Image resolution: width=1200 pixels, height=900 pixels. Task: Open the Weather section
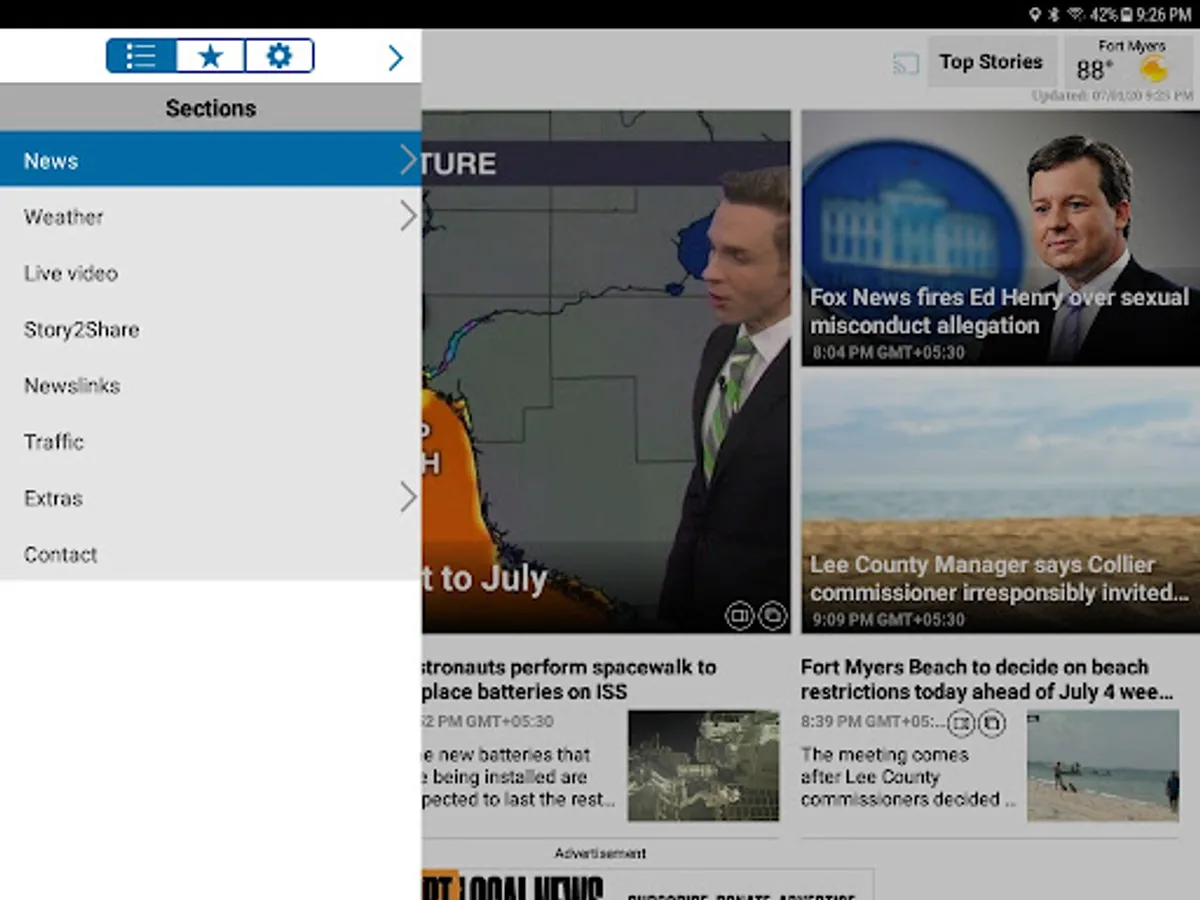pos(210,216)
